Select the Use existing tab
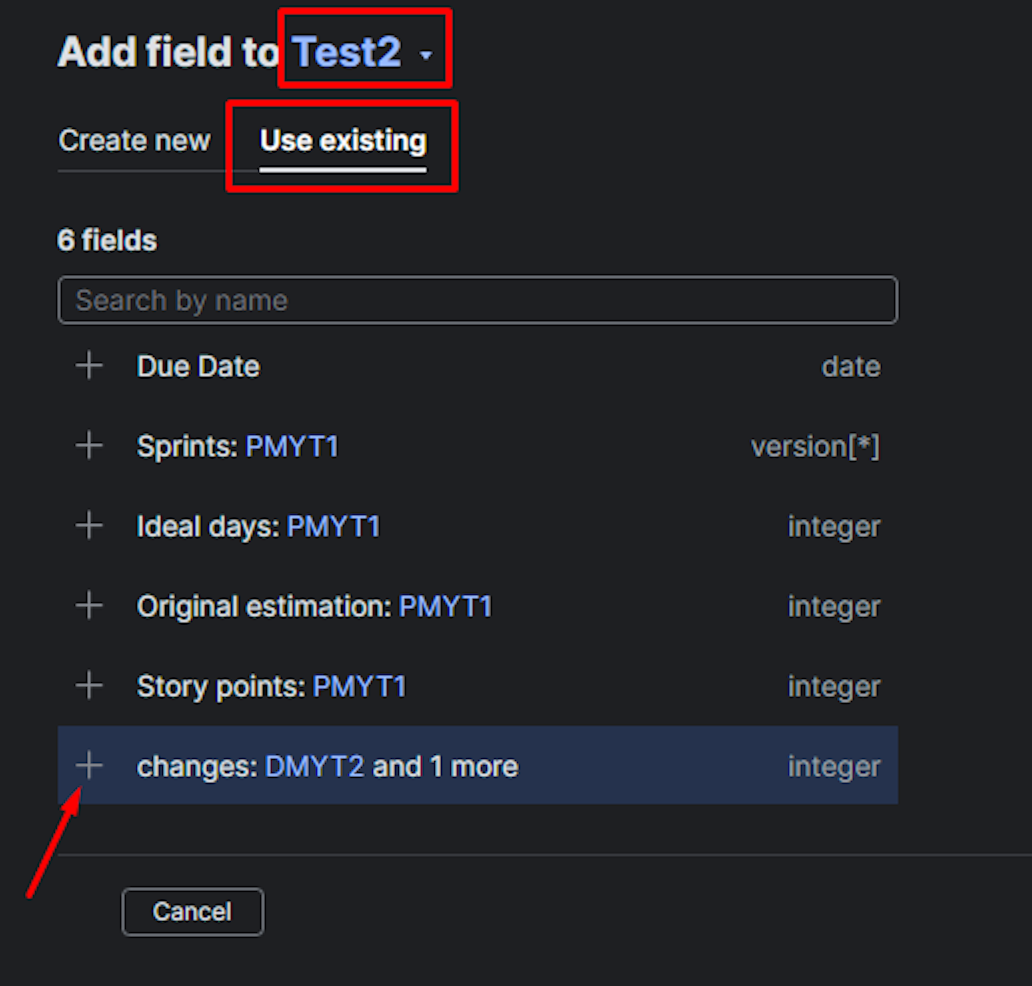1032x986 pixels. pyautogui.click(x=343, y=140)
